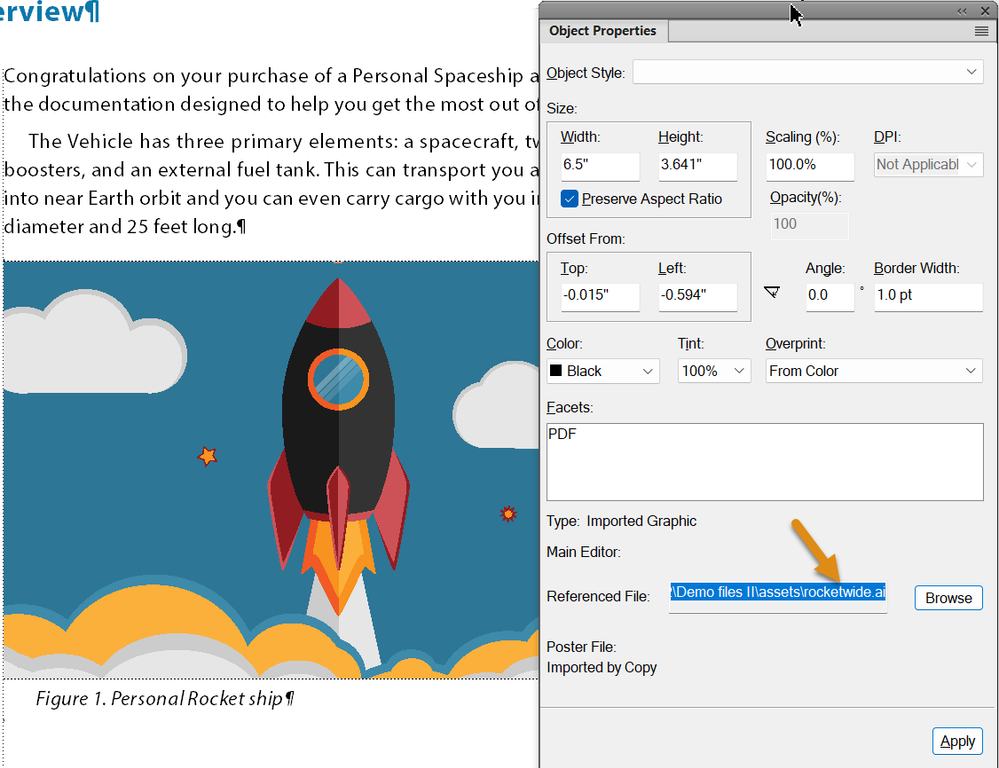Screen dimensions: 999x768
Task: Click the black color swatch
Action: pyautogui.click(x=556, y=370)
